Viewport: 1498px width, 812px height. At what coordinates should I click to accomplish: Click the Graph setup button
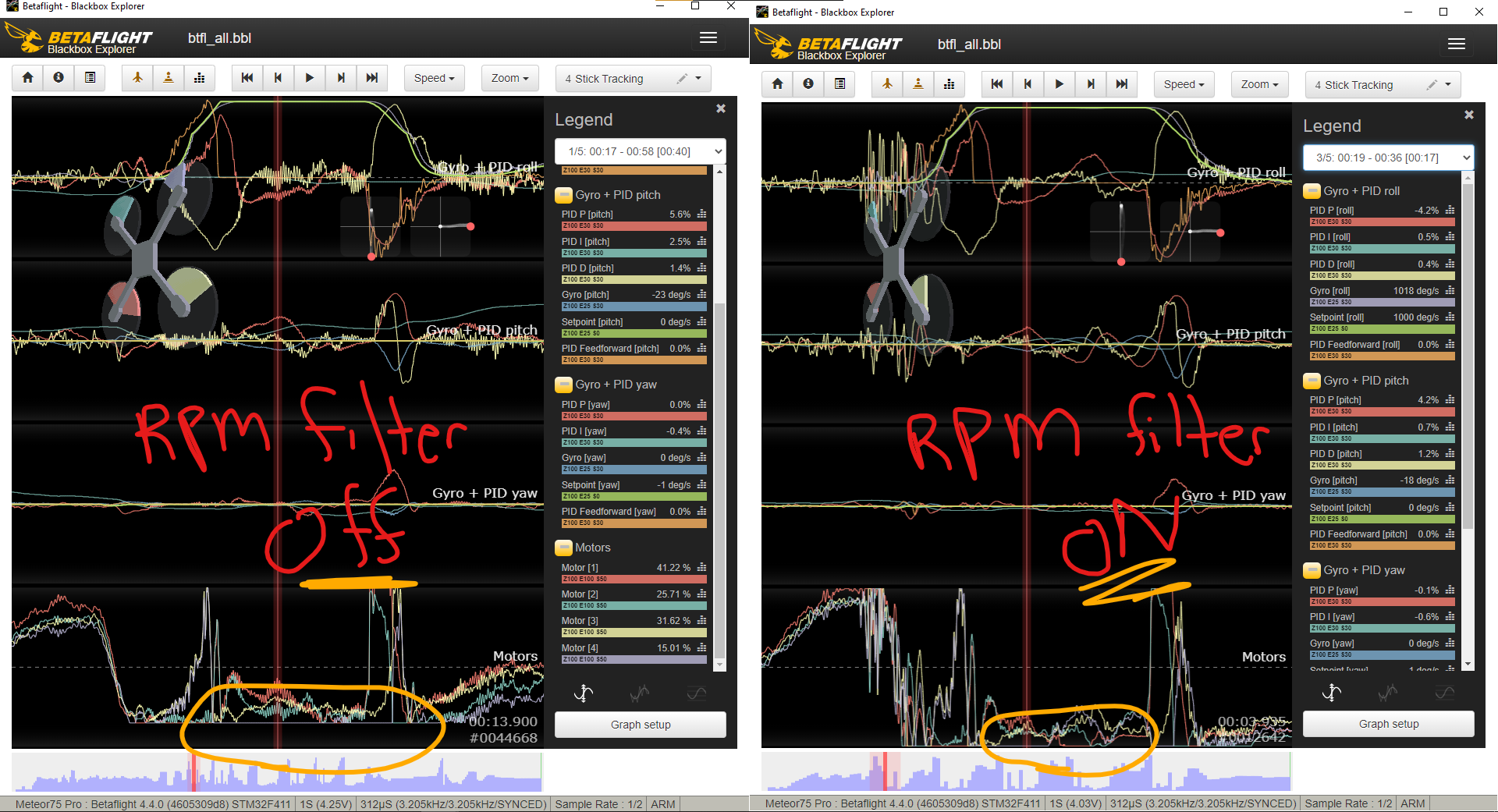[640, 724]
